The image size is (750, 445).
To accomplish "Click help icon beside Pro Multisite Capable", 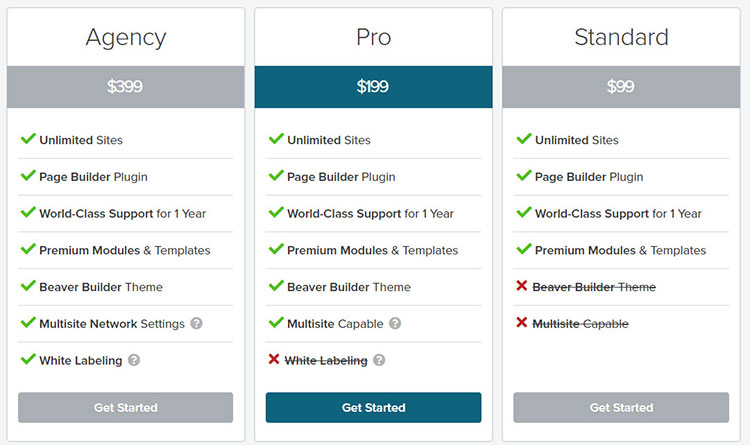I will (395, 324).
